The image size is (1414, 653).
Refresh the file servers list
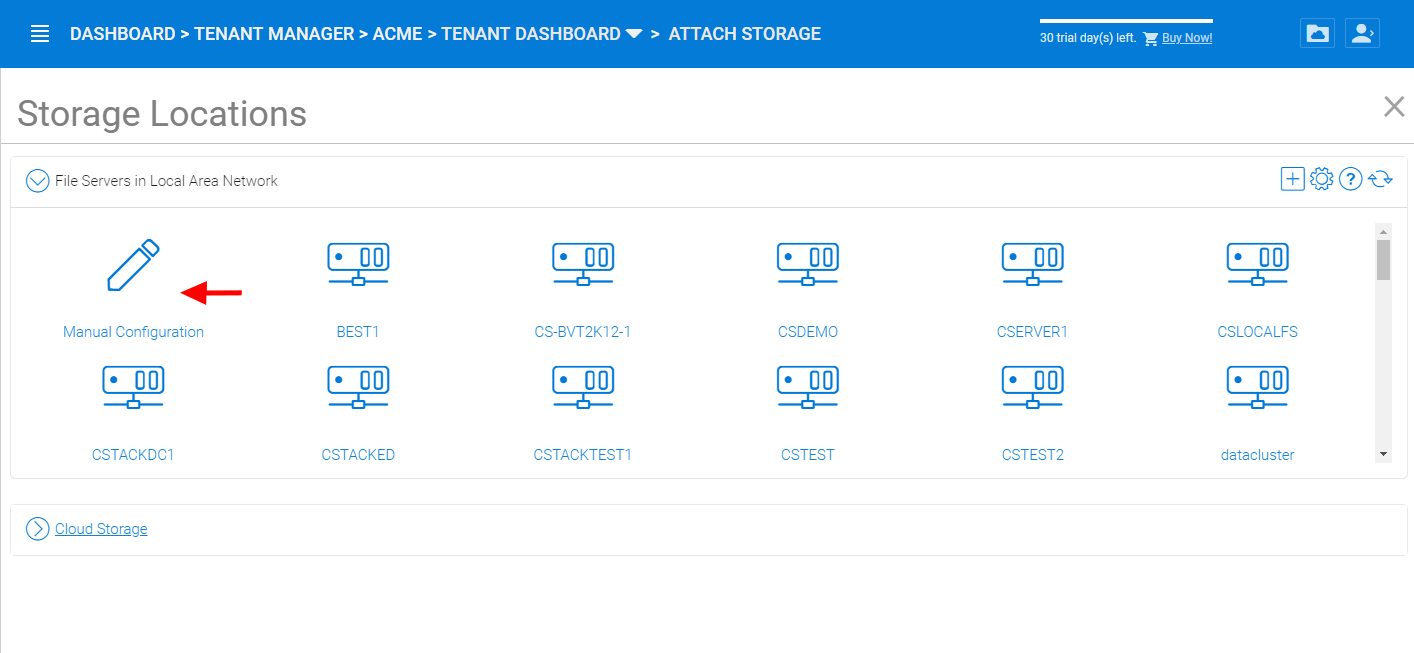pyautogui.click(x=1381, y=180)
